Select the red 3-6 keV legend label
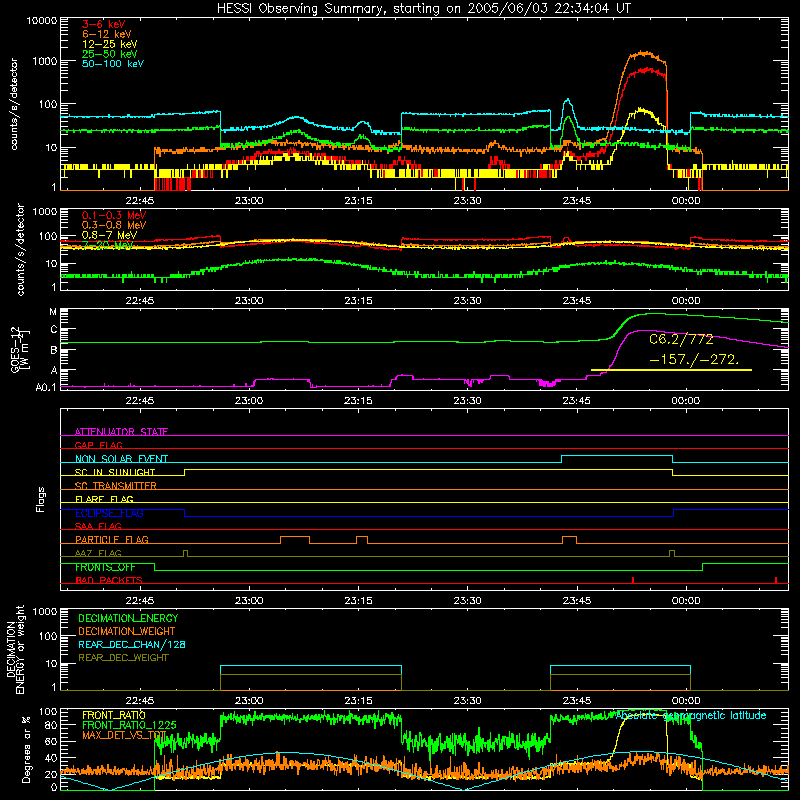This screenshot has height=800, width=800. (104, 24)
